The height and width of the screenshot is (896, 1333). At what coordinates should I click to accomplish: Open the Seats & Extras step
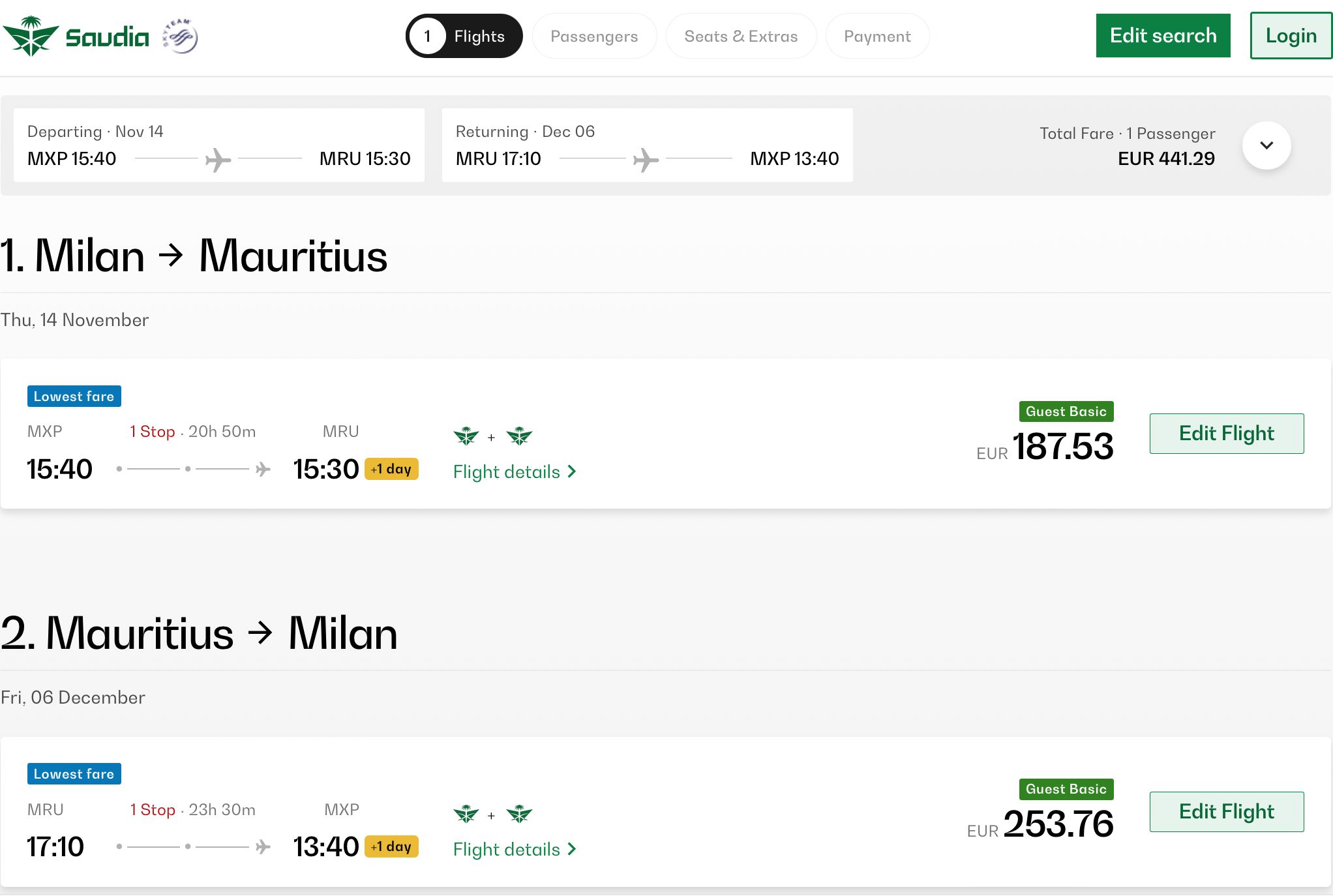pos(741,37)
